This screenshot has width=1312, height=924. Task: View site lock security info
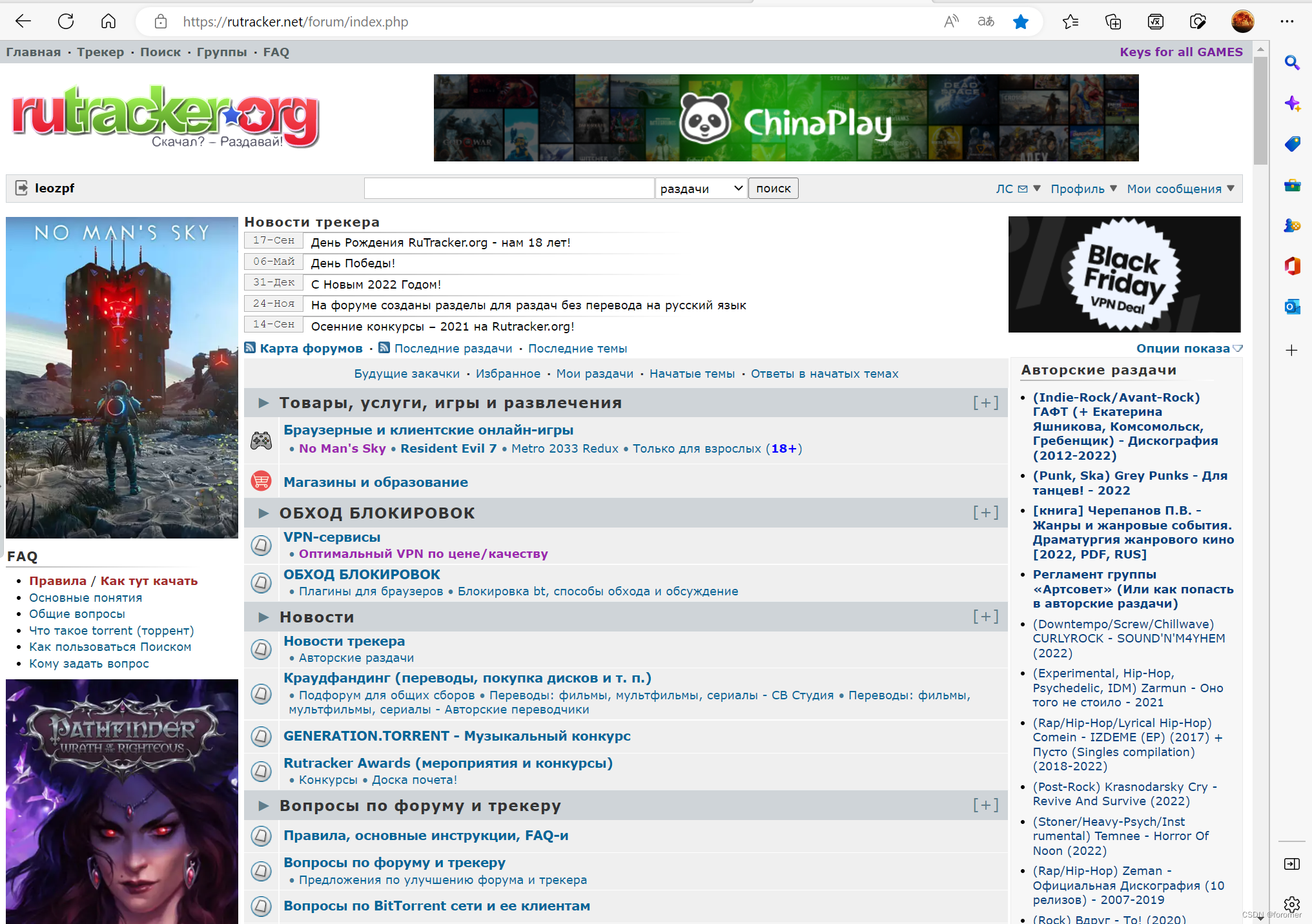tap(161, 22)
